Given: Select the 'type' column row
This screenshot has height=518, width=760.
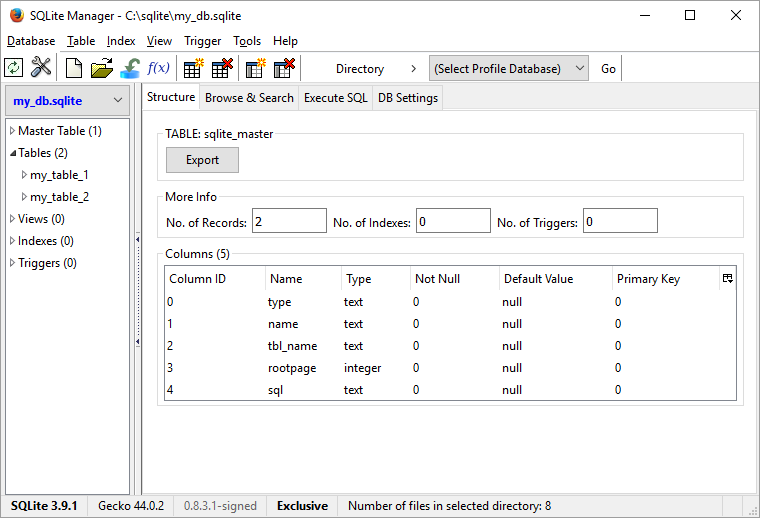Looking at the screenshot, I should 450,302.
